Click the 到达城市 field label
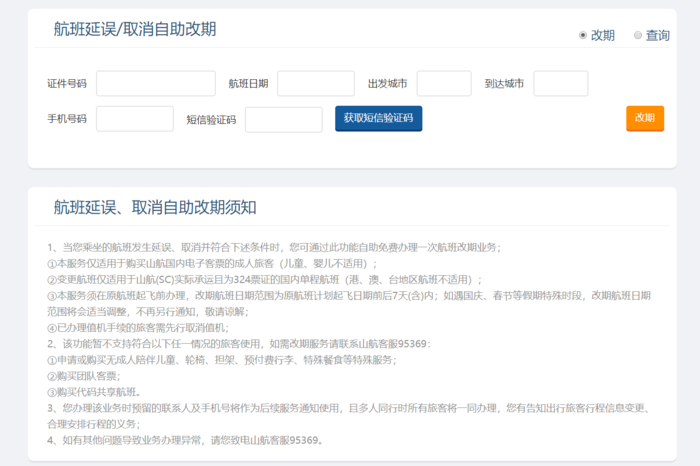Viewport: 700px width, 466px height. point(504,84)
